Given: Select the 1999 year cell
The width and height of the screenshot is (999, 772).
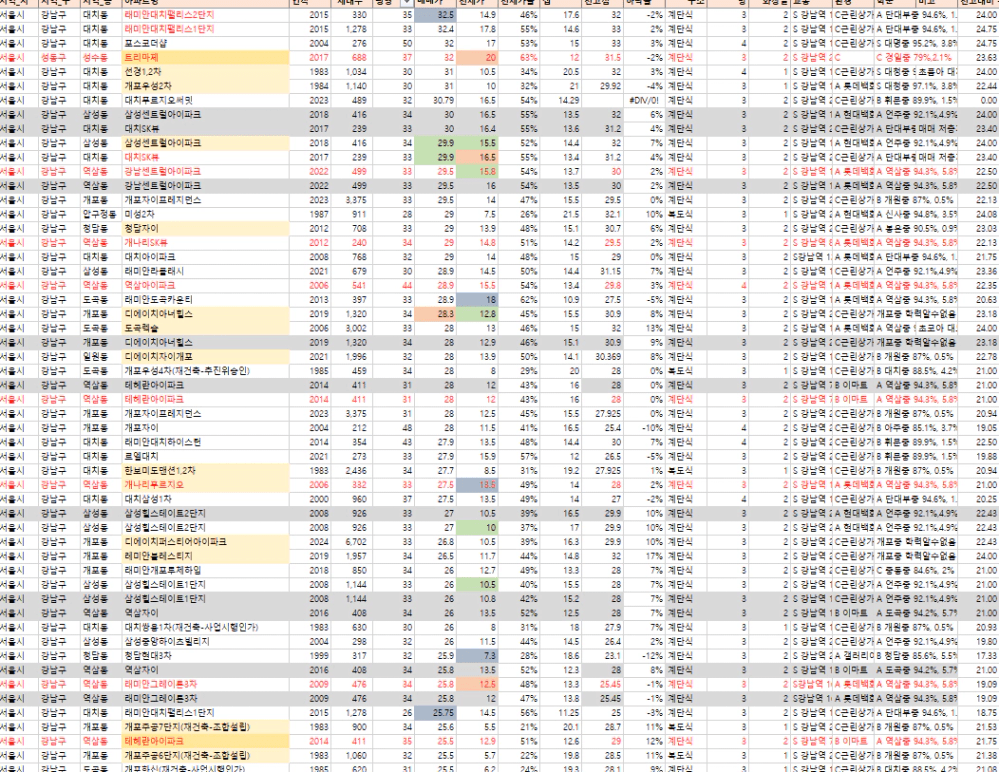Looking at the screenshot, I should [x=310, y=655].
